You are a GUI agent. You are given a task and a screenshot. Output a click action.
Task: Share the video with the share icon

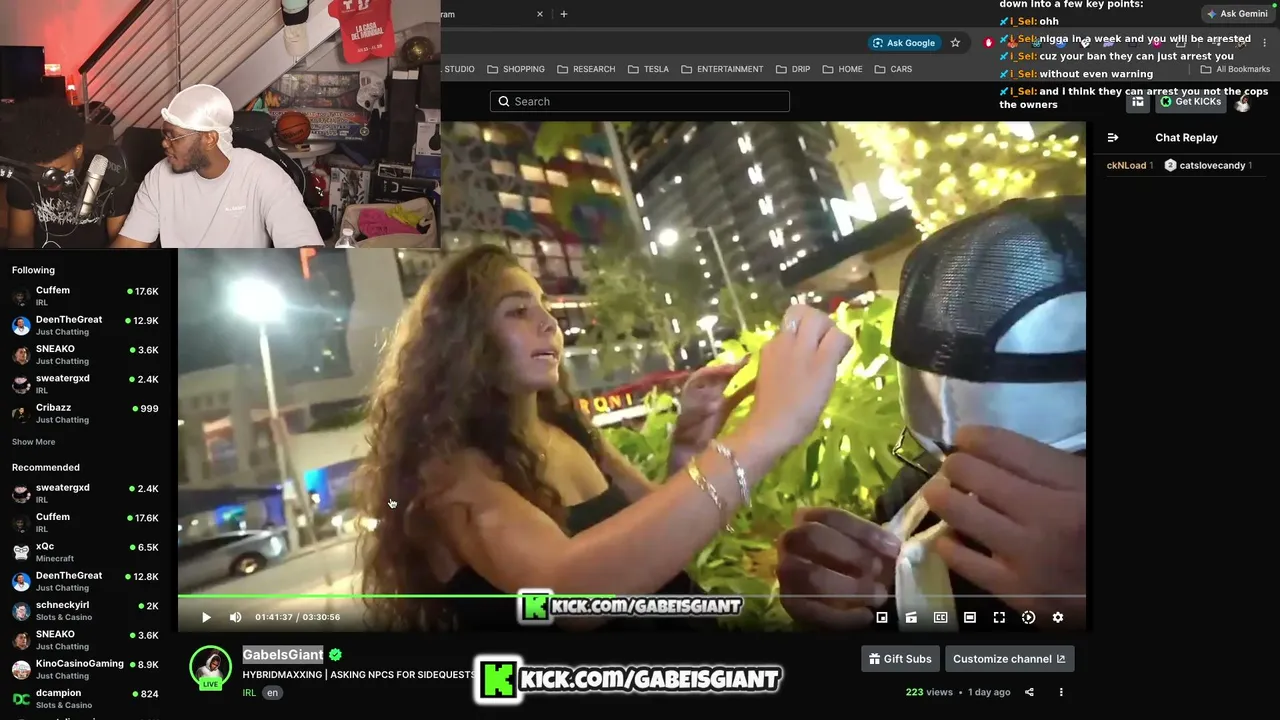pyautogui.click(x=1029, y=692)
